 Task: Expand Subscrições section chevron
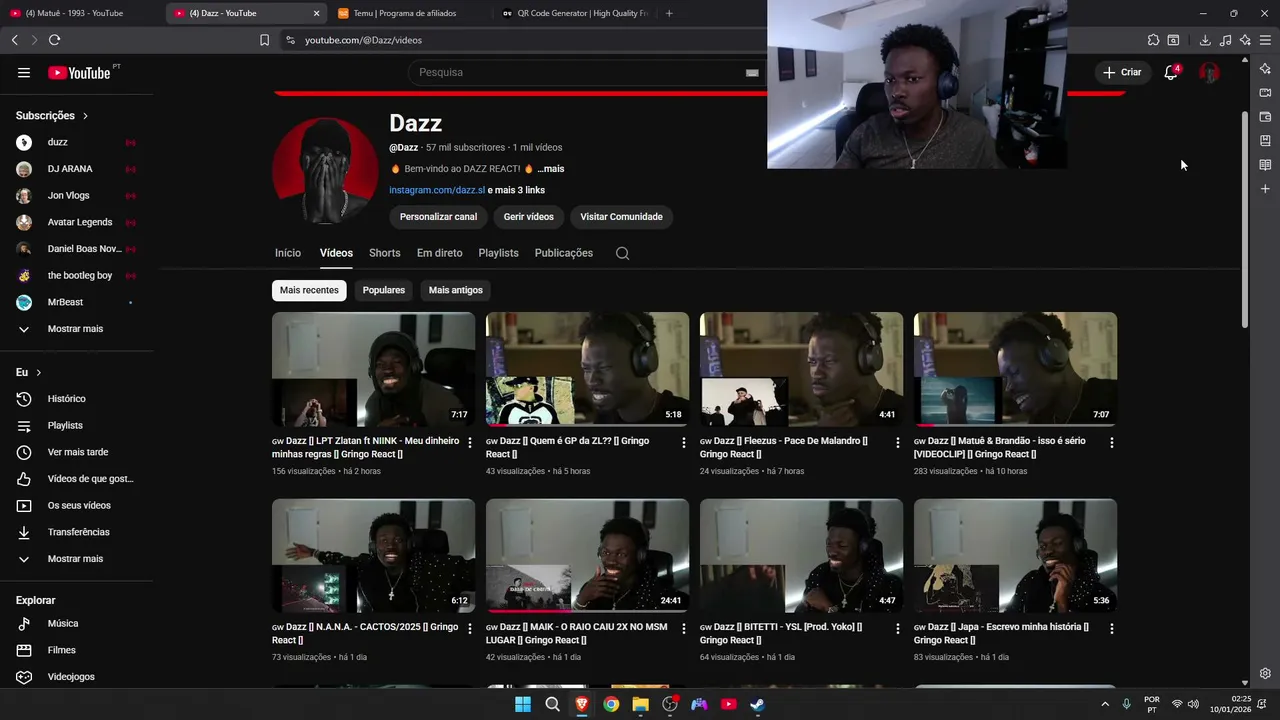pos(85,116)
